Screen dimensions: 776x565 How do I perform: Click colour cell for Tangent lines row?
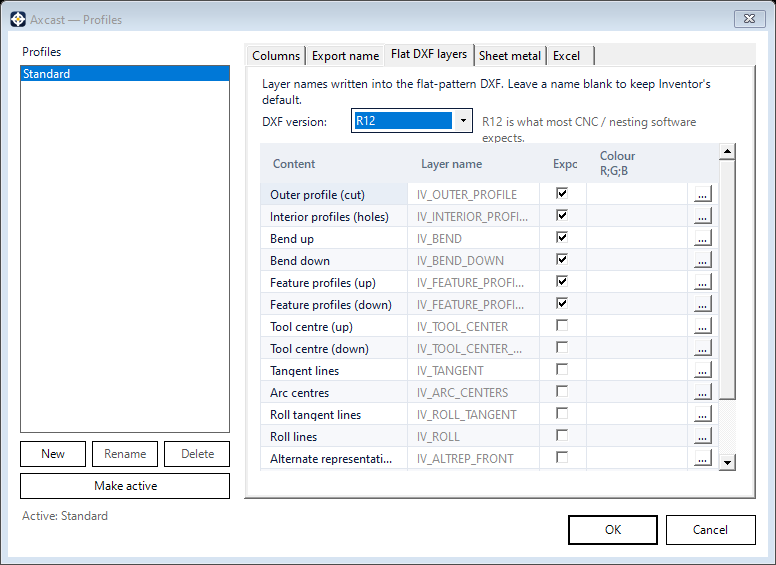(636, 371)
